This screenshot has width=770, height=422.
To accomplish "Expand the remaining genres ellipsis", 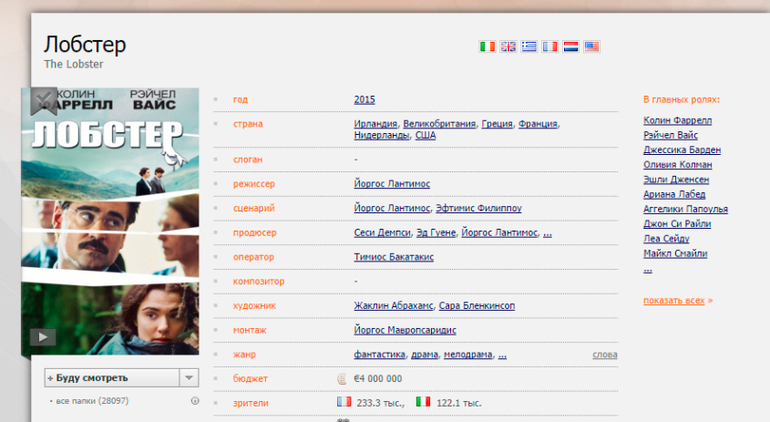I will coord(502,355).
